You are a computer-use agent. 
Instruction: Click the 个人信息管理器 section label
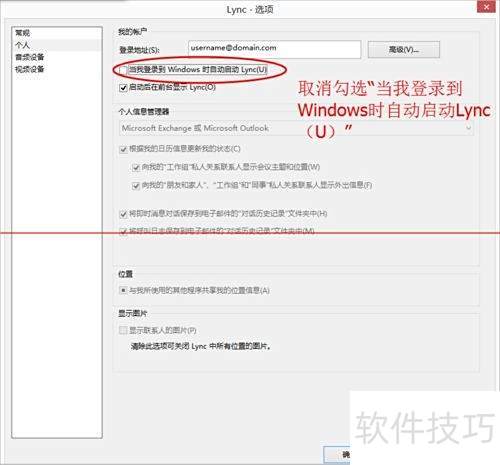click(144, 111)
